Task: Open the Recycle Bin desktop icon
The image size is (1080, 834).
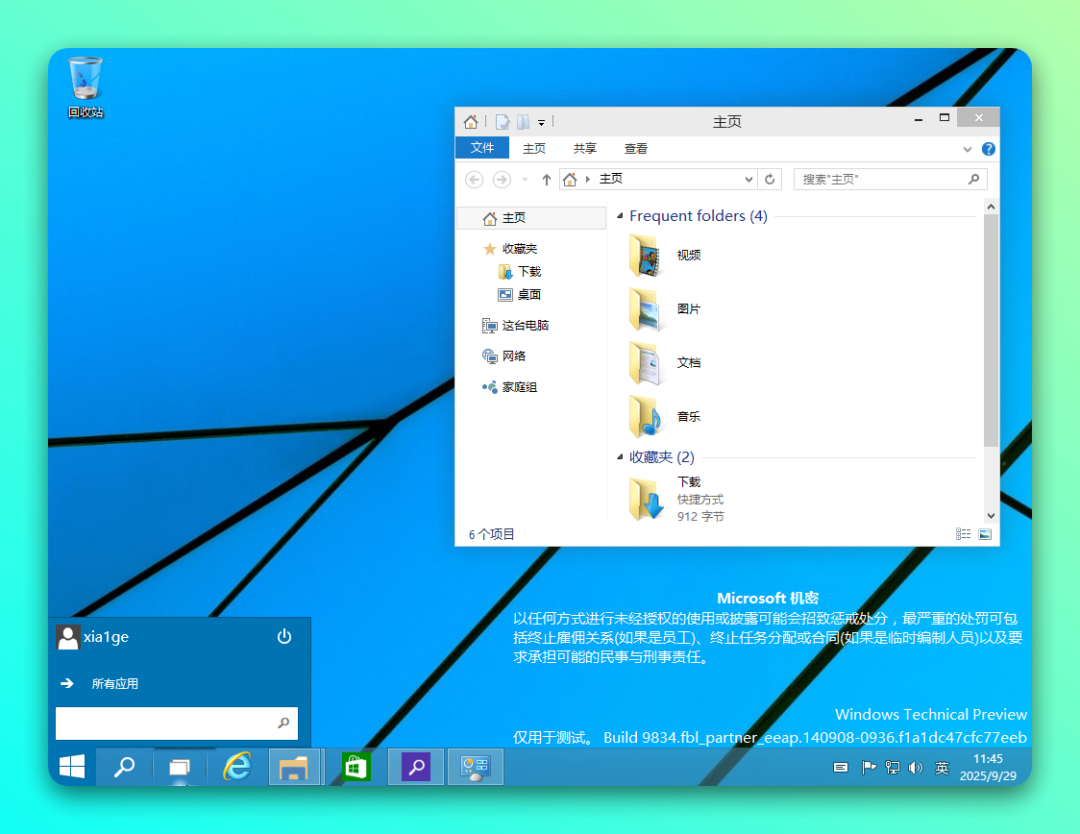Action: pyautogui.click(x=85, y=82)
